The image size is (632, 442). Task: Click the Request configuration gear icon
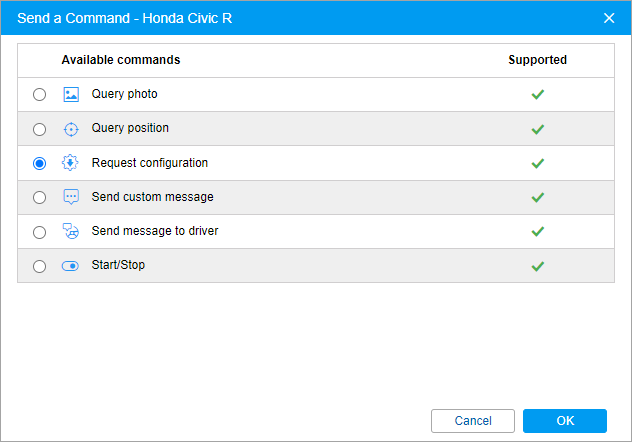click(x=70, y=163)
